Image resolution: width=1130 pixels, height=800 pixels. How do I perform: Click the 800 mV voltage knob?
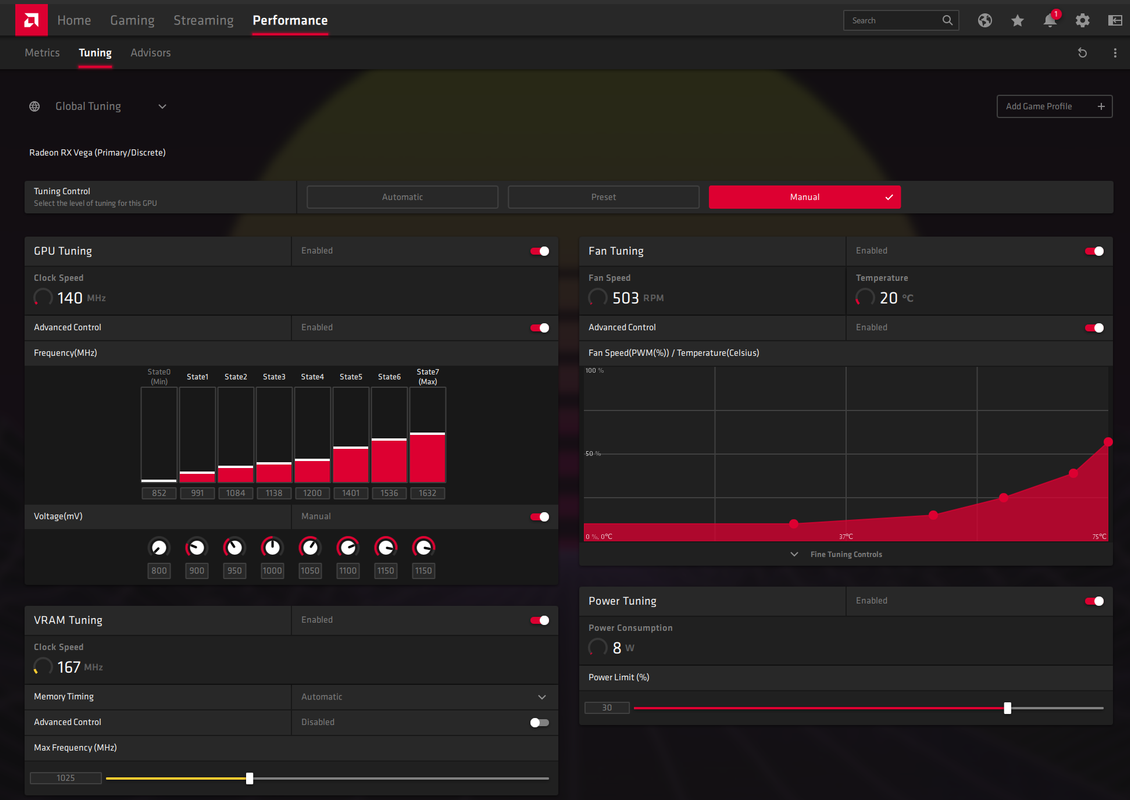[x=159, y=548]
